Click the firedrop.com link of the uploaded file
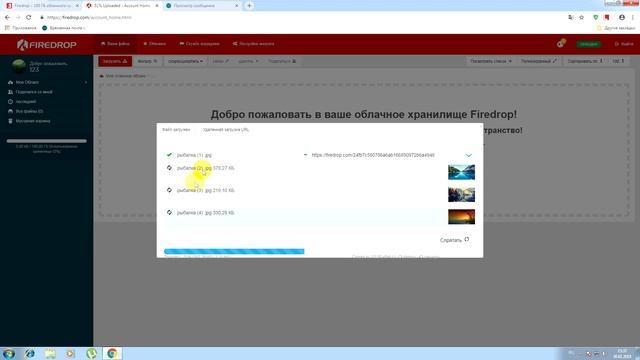 click(373, 155)
